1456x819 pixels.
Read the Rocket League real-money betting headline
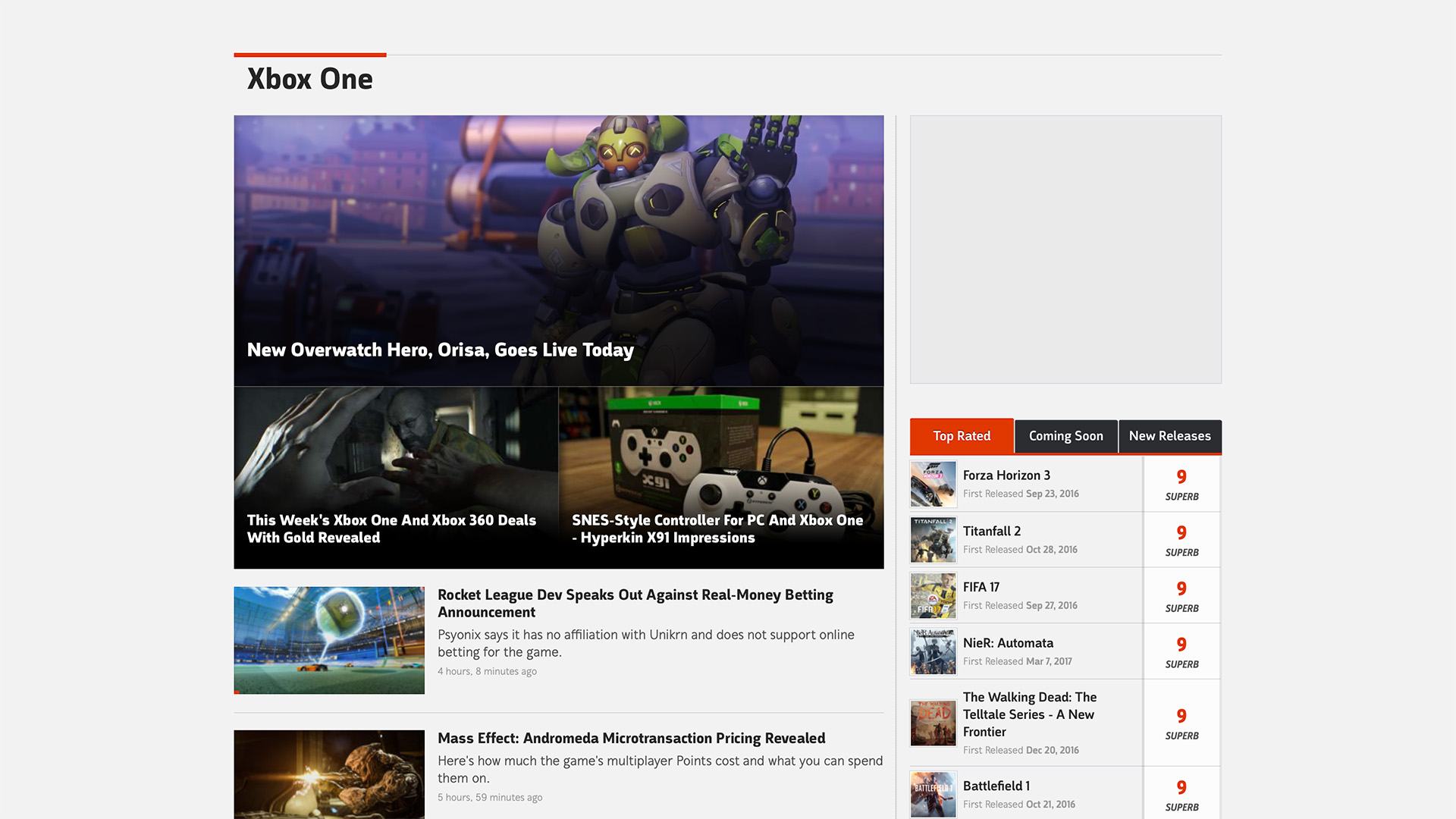pyautogui.click(x=635, y=603)
